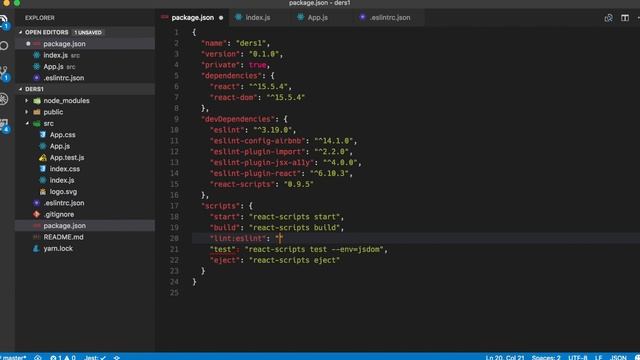640x360 pixels.
Task: Expand the public folder
Action: click(x=27, y=112)
